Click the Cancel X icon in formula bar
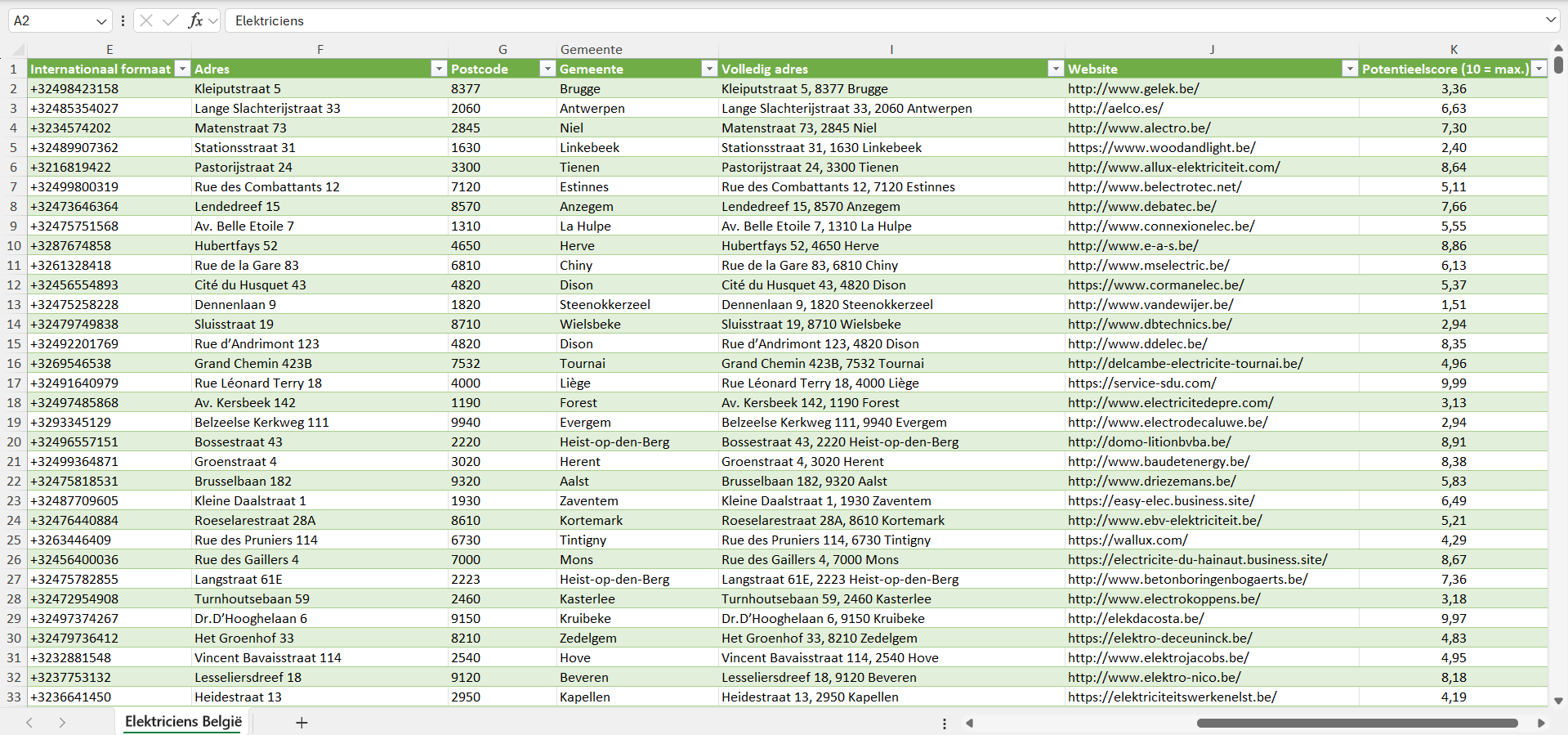The height and width of the screenshot is (735, 1568). 146,20
